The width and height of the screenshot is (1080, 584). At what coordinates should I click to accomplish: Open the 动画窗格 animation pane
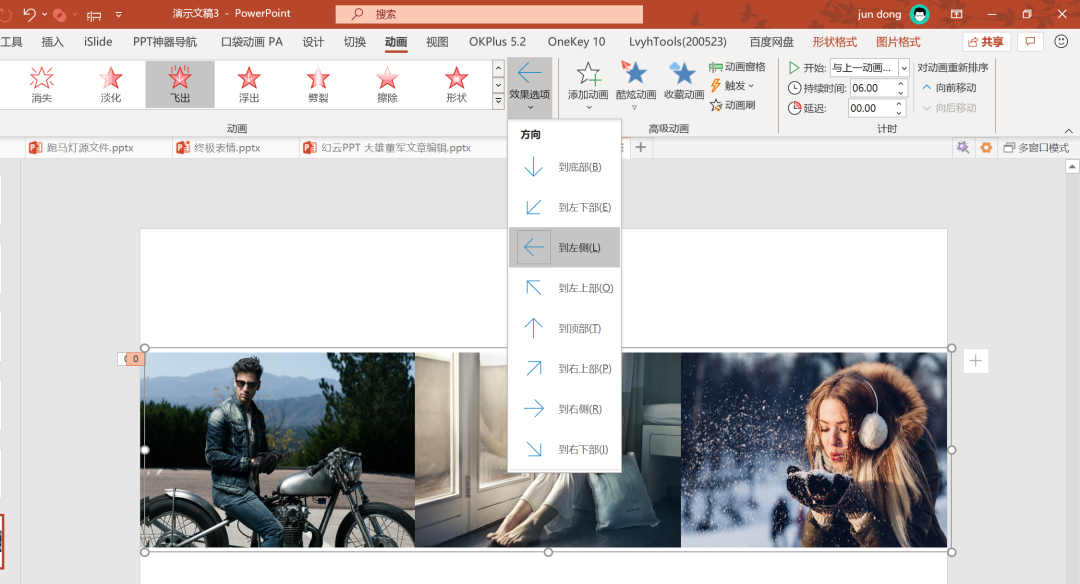pyautogui.click(x=737, y=67)
